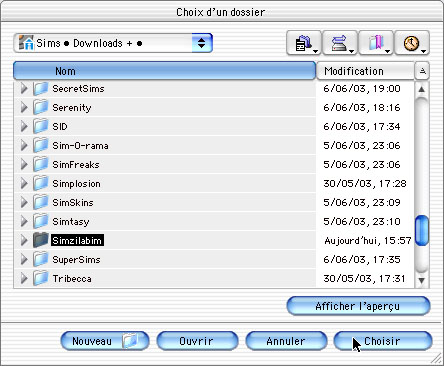
Task: Click the Afficher l'aperçu button
Action: (358, 306)
